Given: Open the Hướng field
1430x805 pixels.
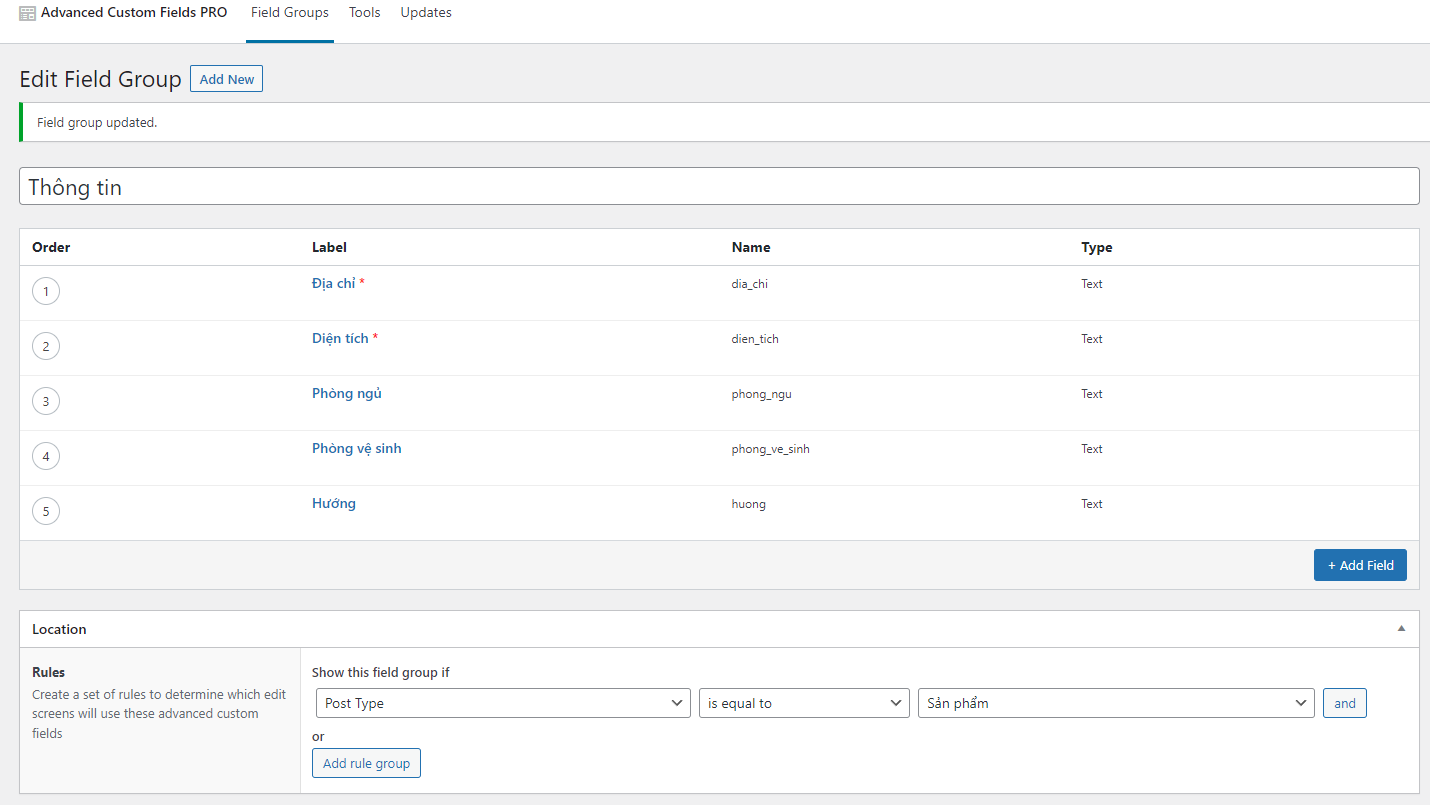Looking at the screenshot, I should [x=334, y=503].
